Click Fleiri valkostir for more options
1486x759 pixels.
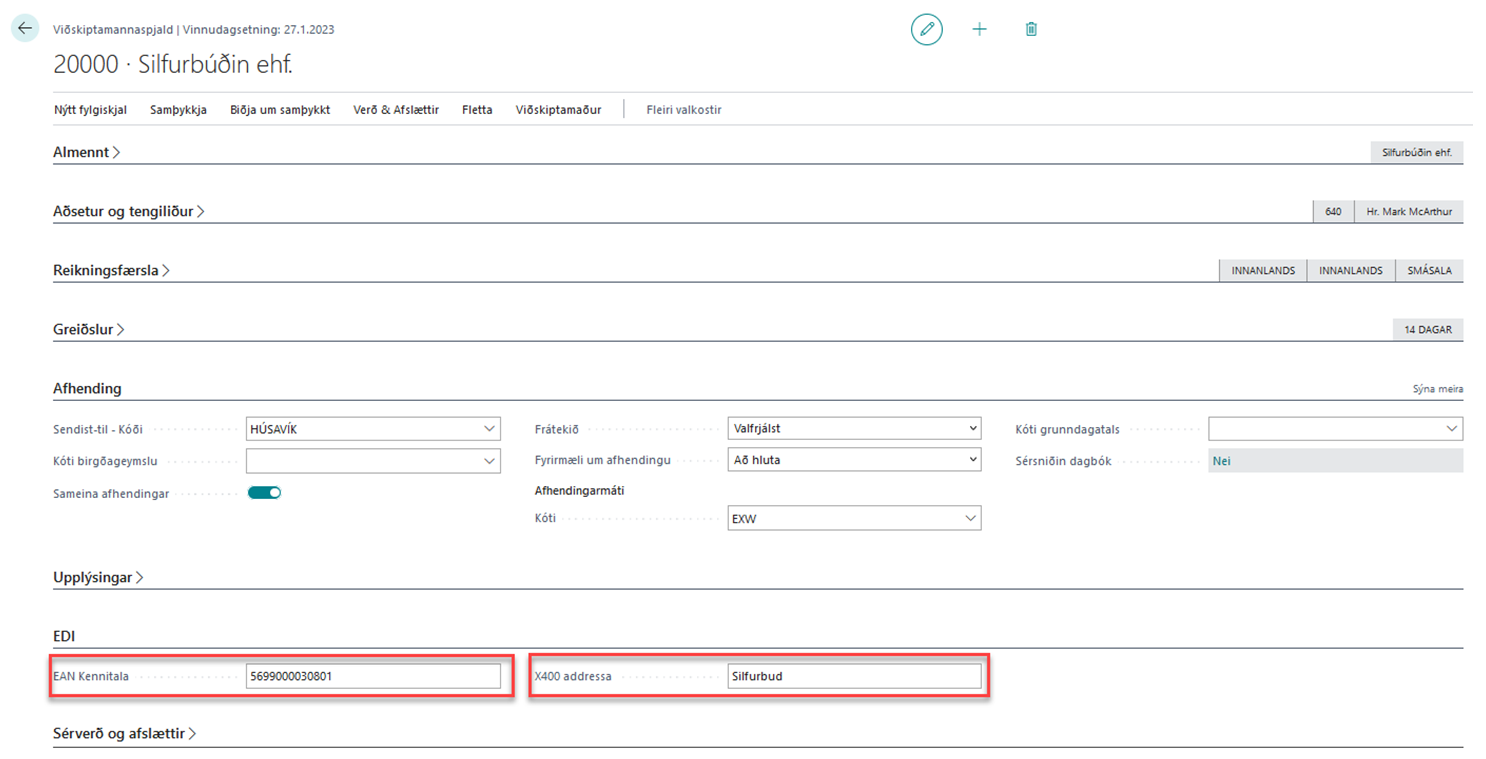click(683, 110)
